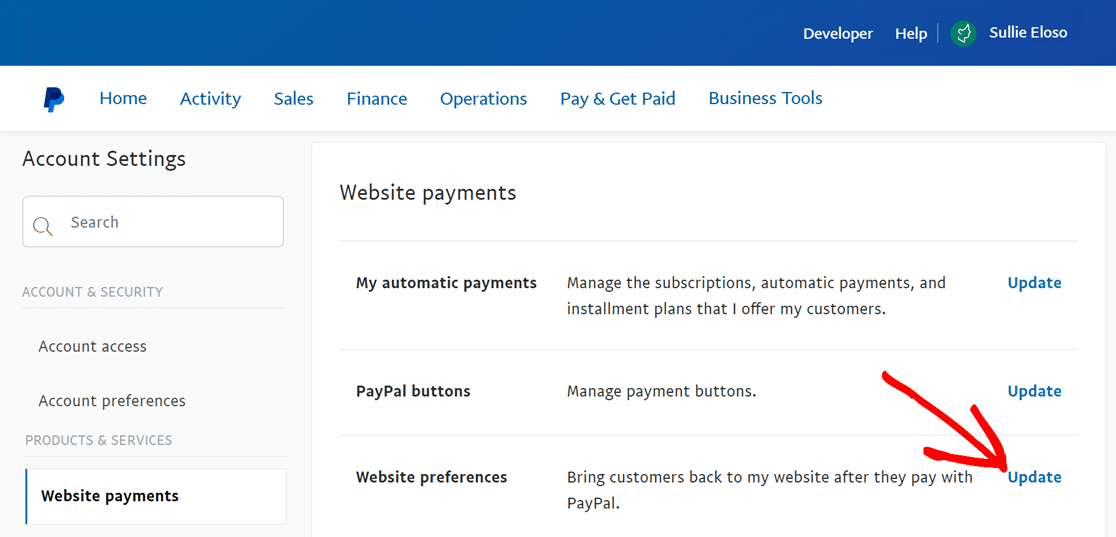Viewport: 1116px width, 537px height.
Task: Update PayPal buttons settings
Action: [1034, 391]
